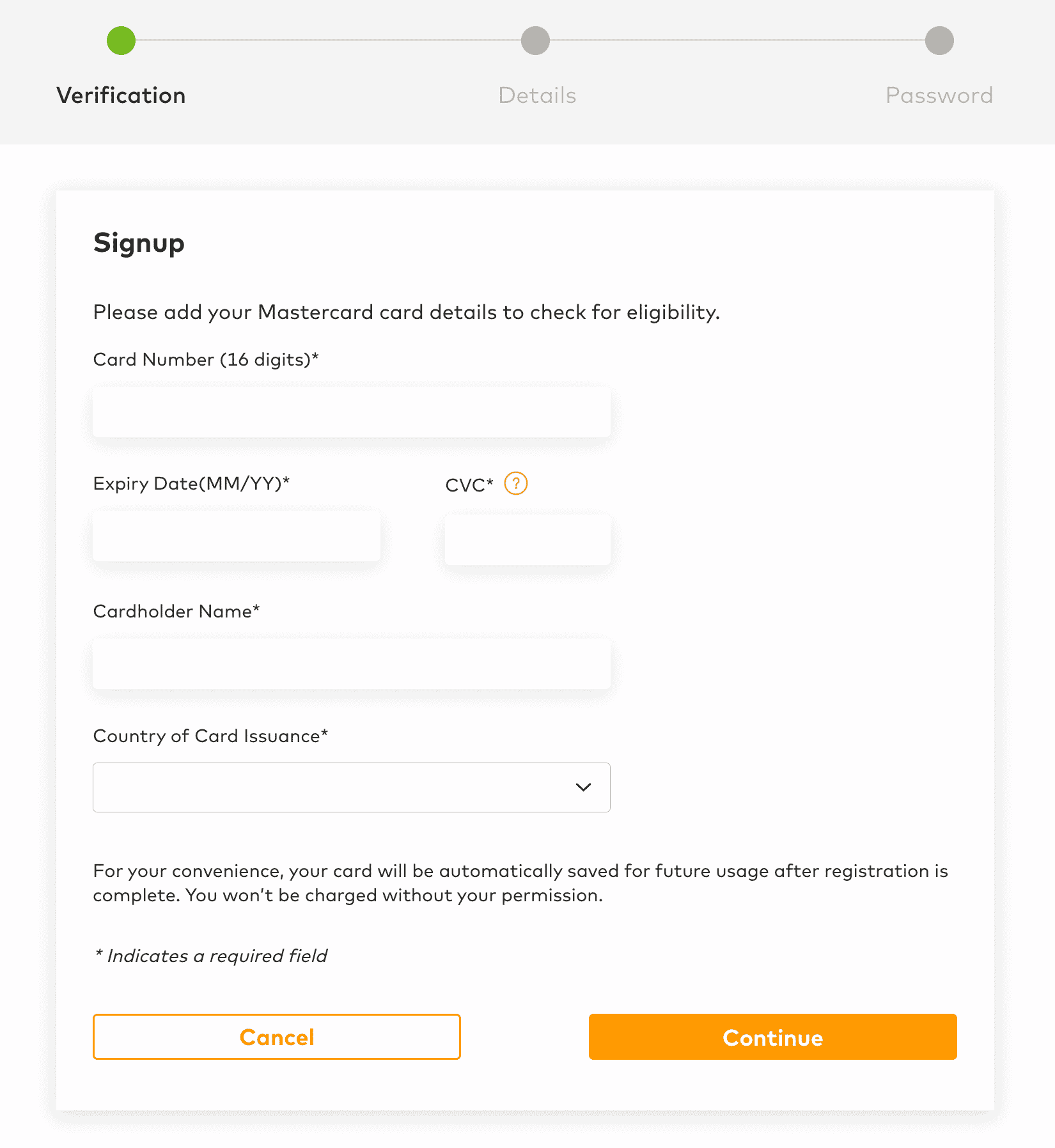The width and height of the screenshot is (1055, 1148).
Task: Select the Verification step label
Action: pyautogui.click(x=121, y=96)
